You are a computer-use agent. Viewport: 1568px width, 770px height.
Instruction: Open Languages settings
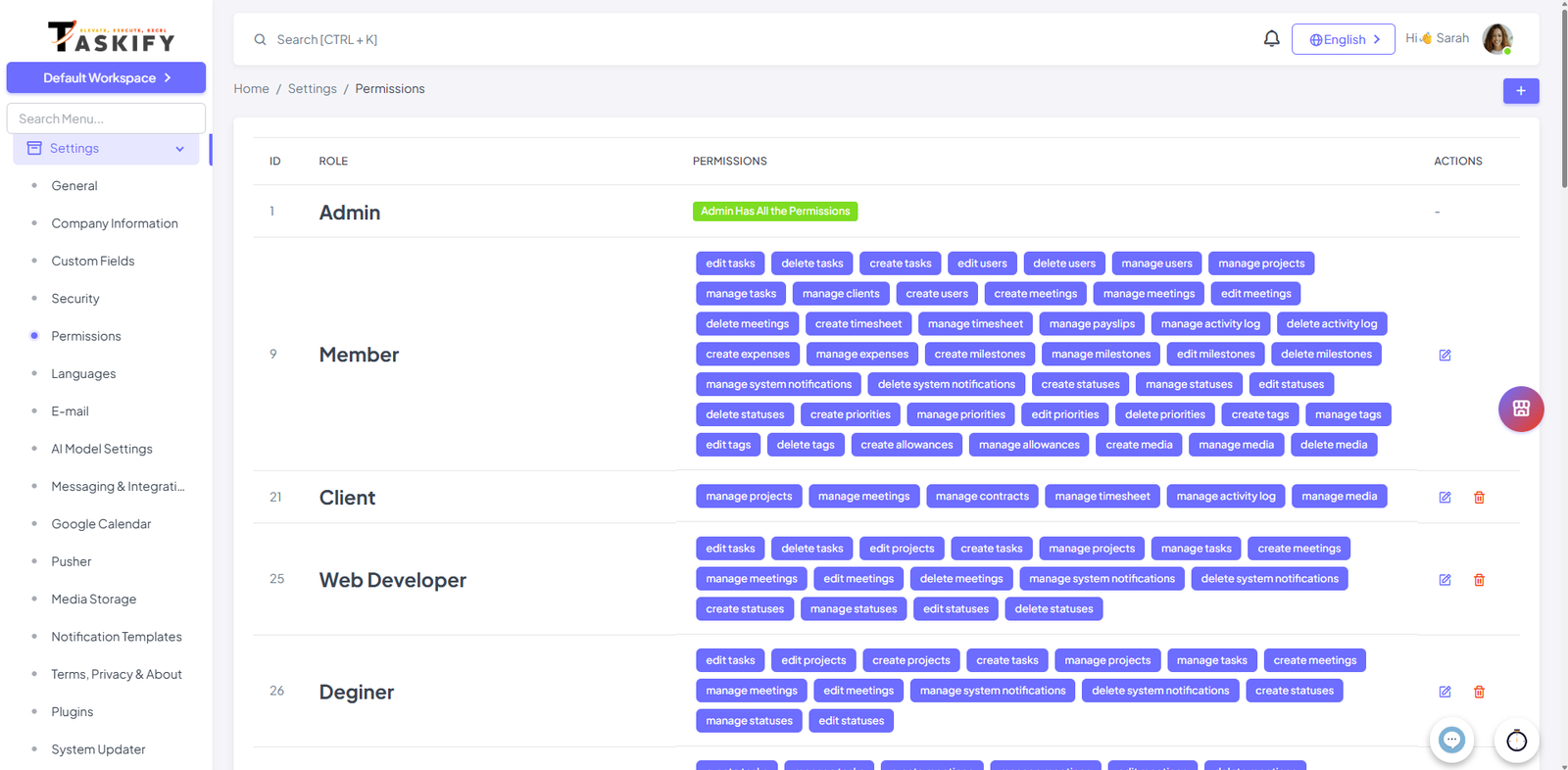(x=83, y=374)
